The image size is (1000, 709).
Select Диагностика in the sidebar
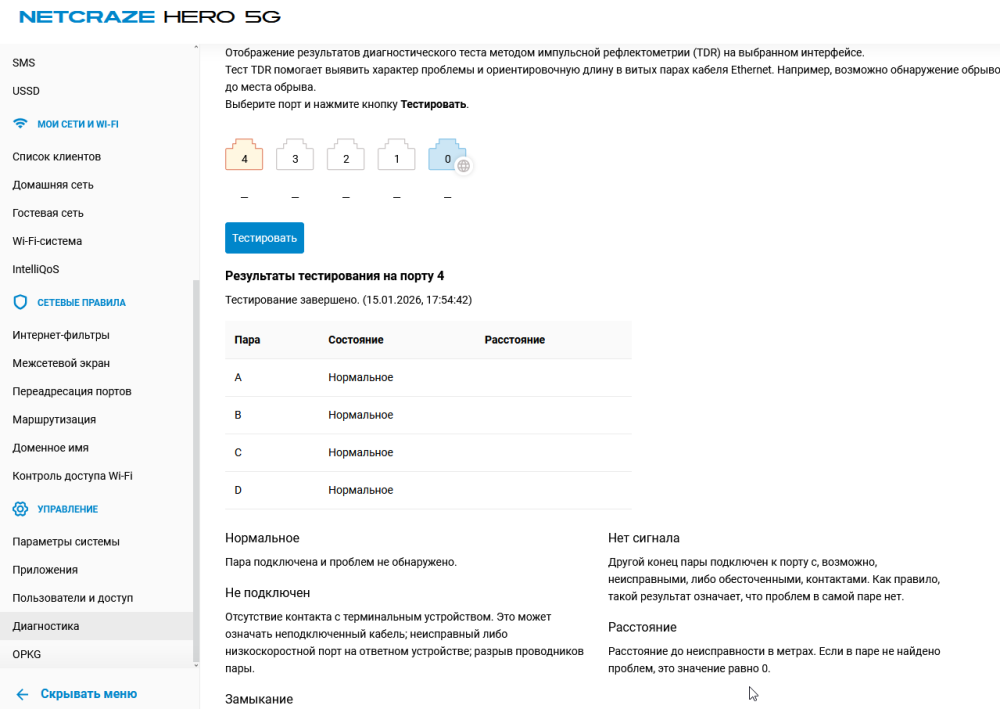(46, 625)
